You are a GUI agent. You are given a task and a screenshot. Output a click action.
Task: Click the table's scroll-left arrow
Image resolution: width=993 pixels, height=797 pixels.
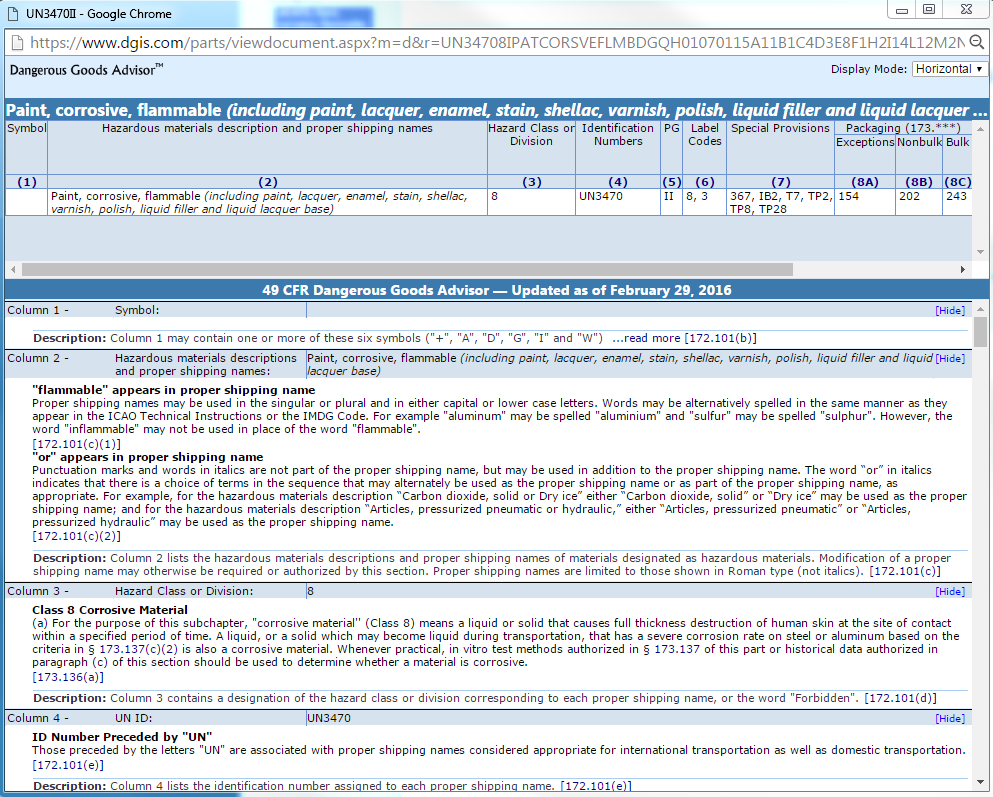pyautogui.click(x=12, y=270)
